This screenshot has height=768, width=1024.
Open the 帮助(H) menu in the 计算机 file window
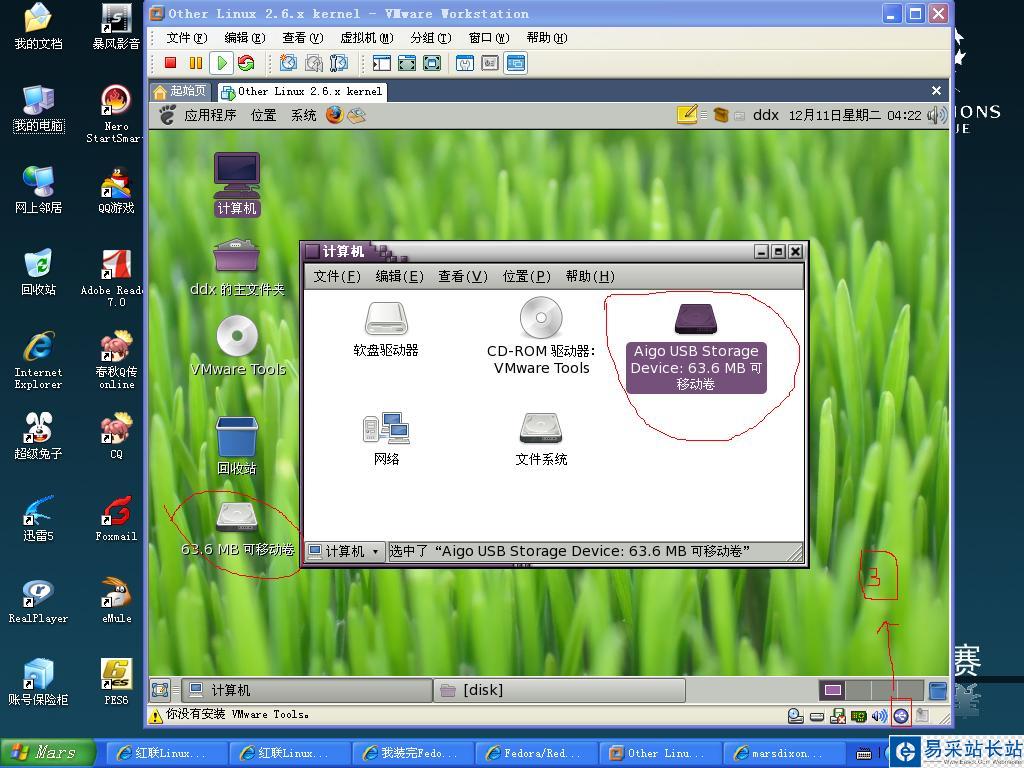(590, 276)
